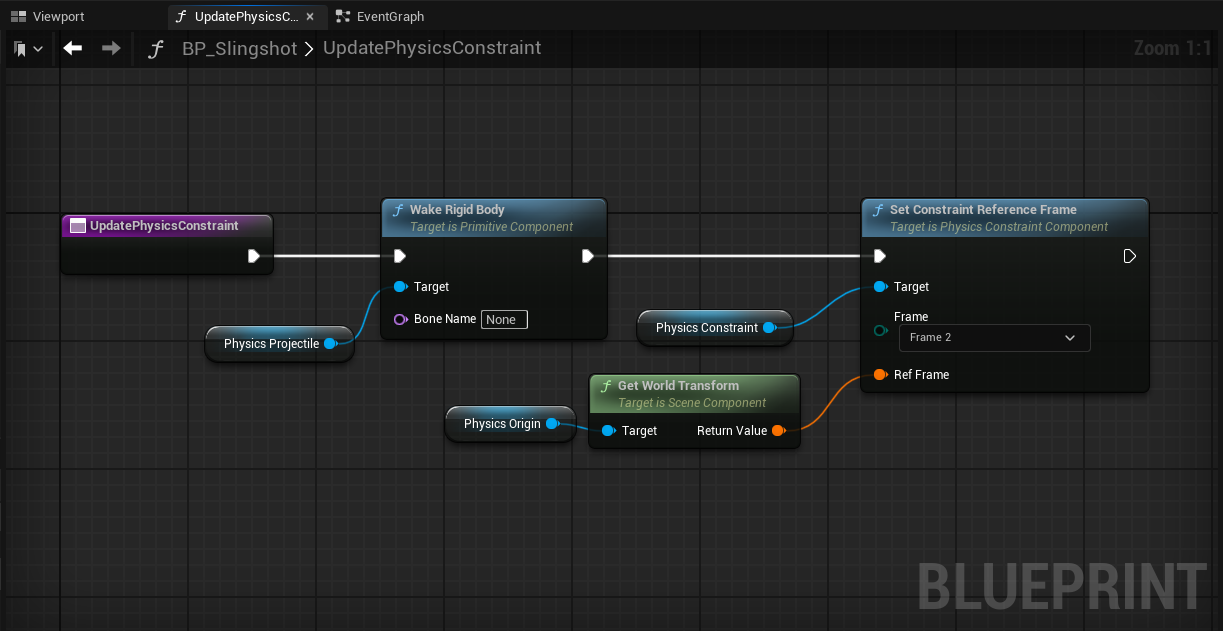Image resolution: width=1223 pixels, height=631 pixels.
Task: Click UpdatePhysicsConstraint in the breadcrumb
Action: tap(432, 48)
